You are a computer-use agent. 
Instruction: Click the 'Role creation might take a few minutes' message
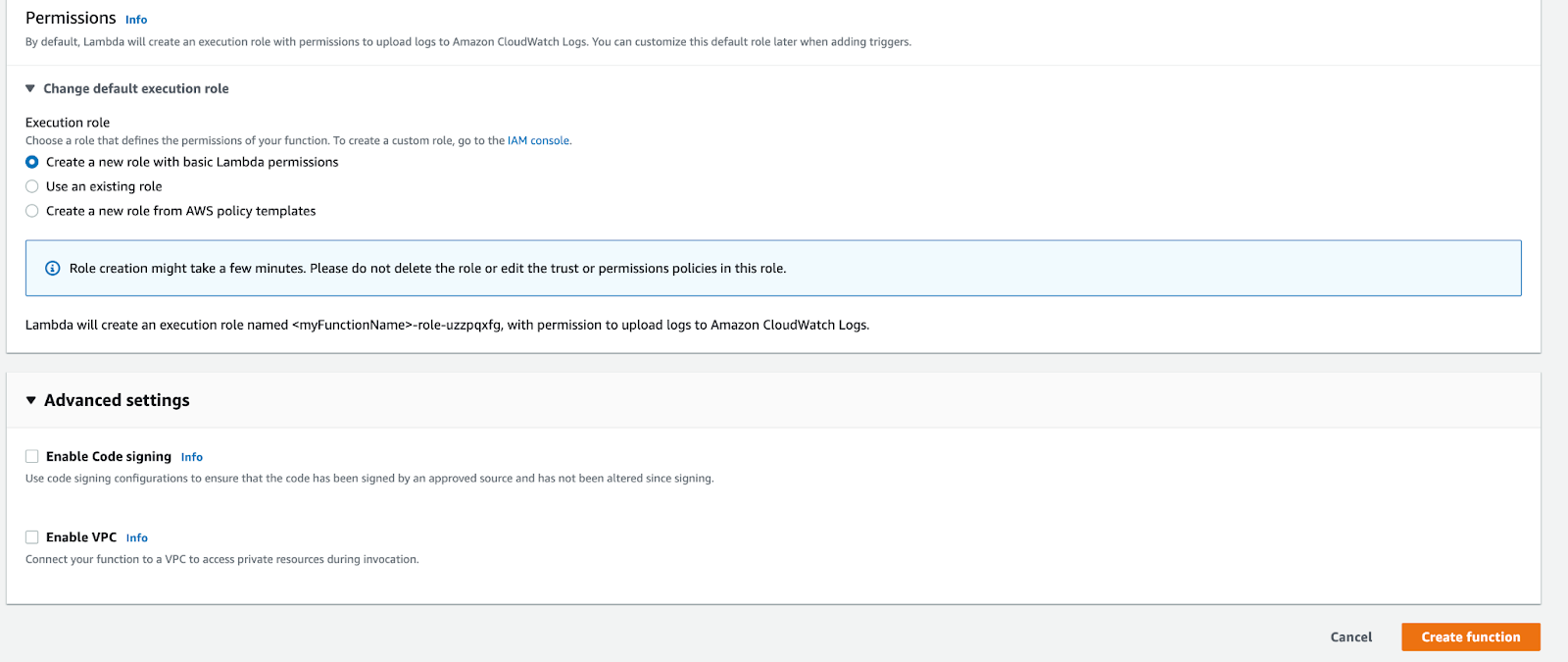[x=427, y=268]
